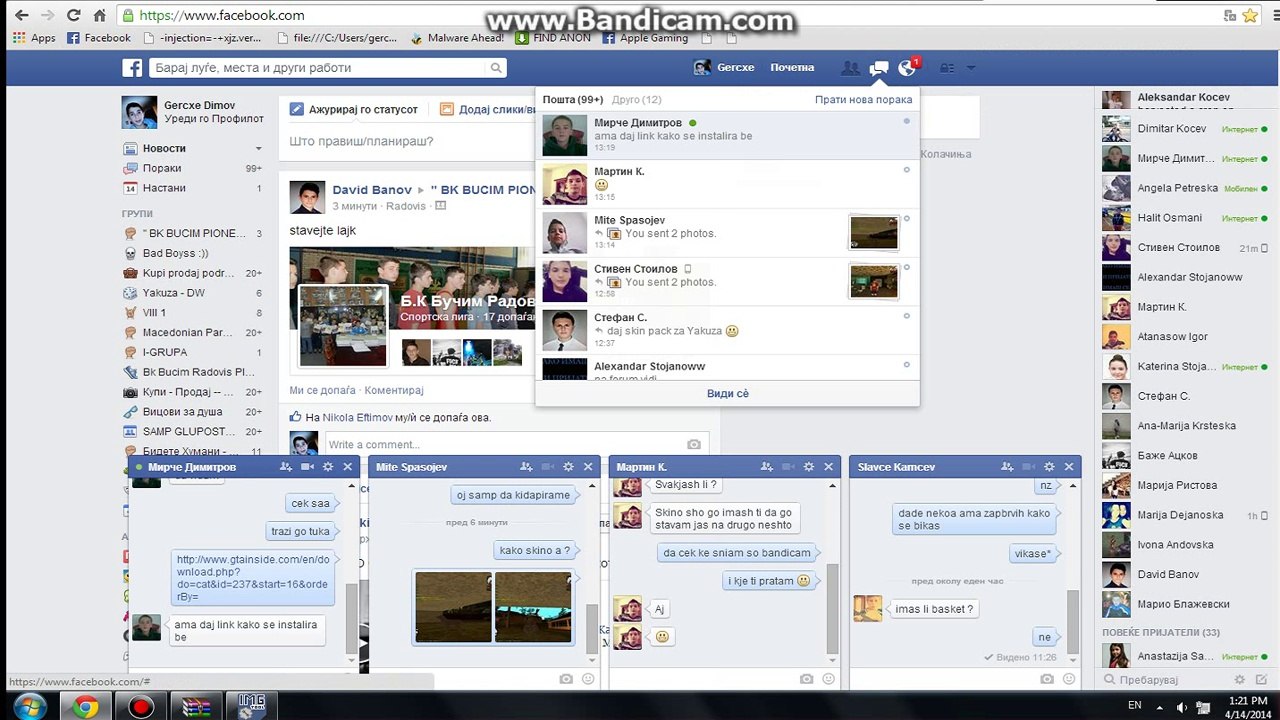1280x720 pixels.
Task: Open the emoticon picker in Slavce Kamcev chat
Action: point(1068,679)
